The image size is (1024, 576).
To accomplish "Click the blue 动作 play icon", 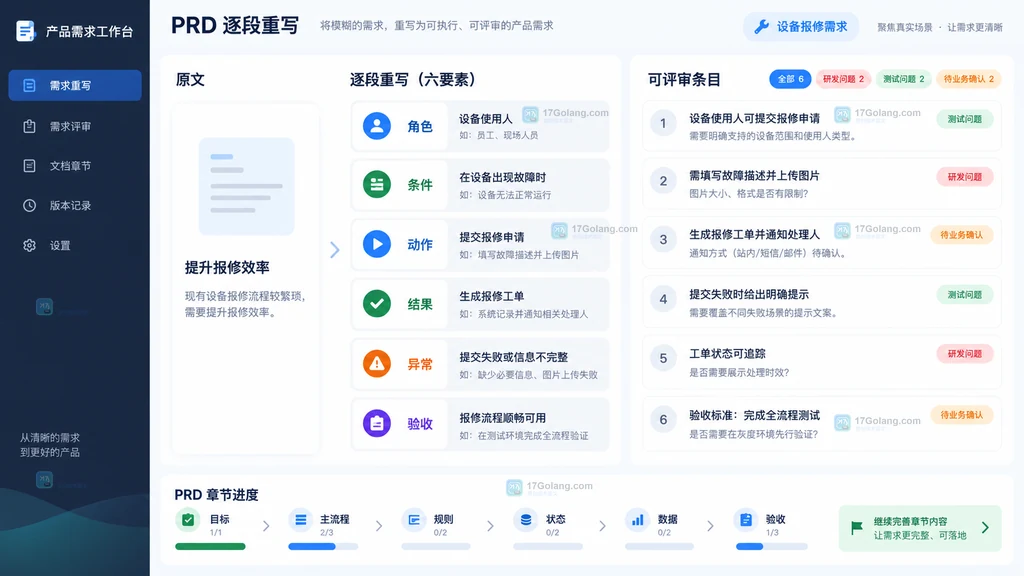I will point(377,244).
